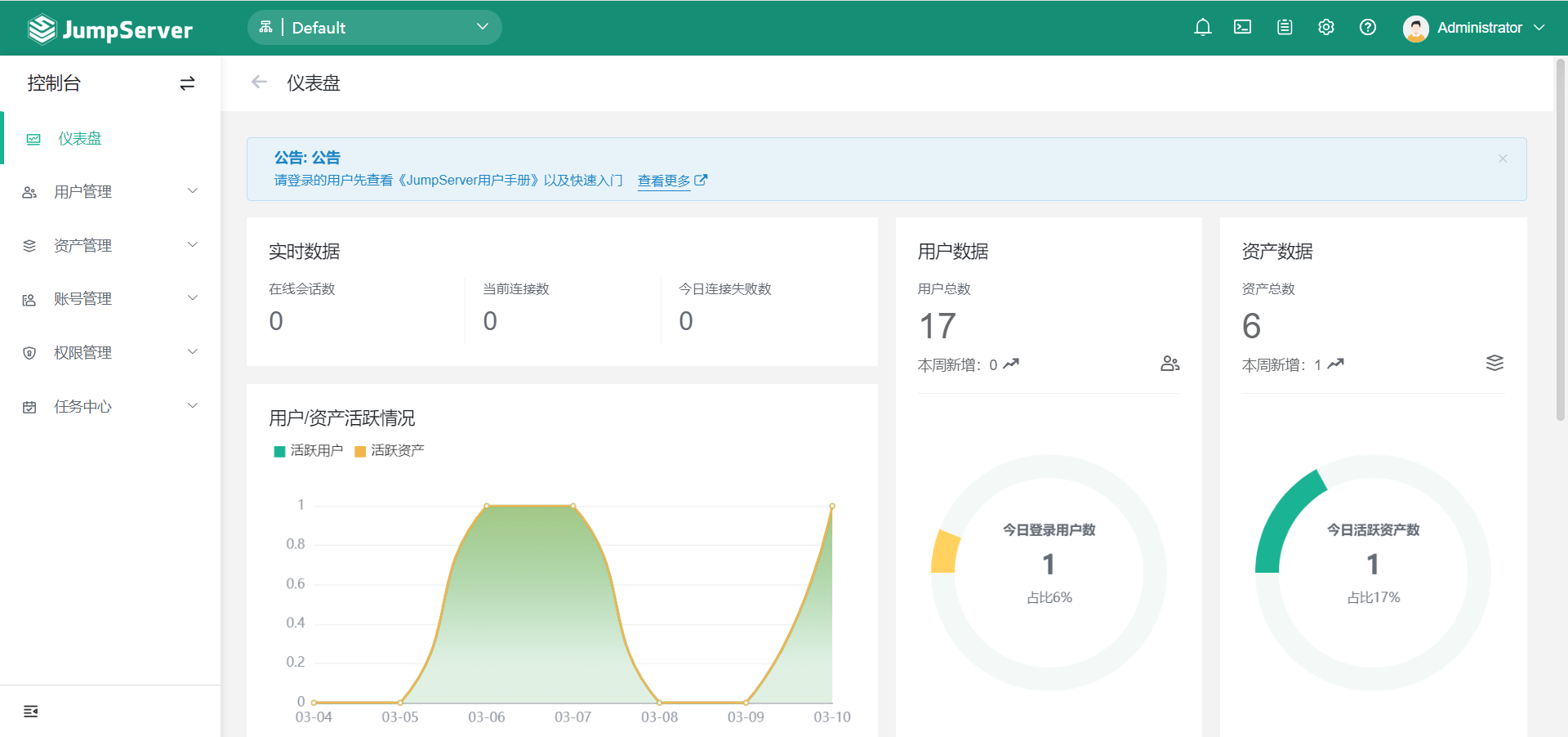
Task: Click the JumpServer logo
Action: pos(110,29)
